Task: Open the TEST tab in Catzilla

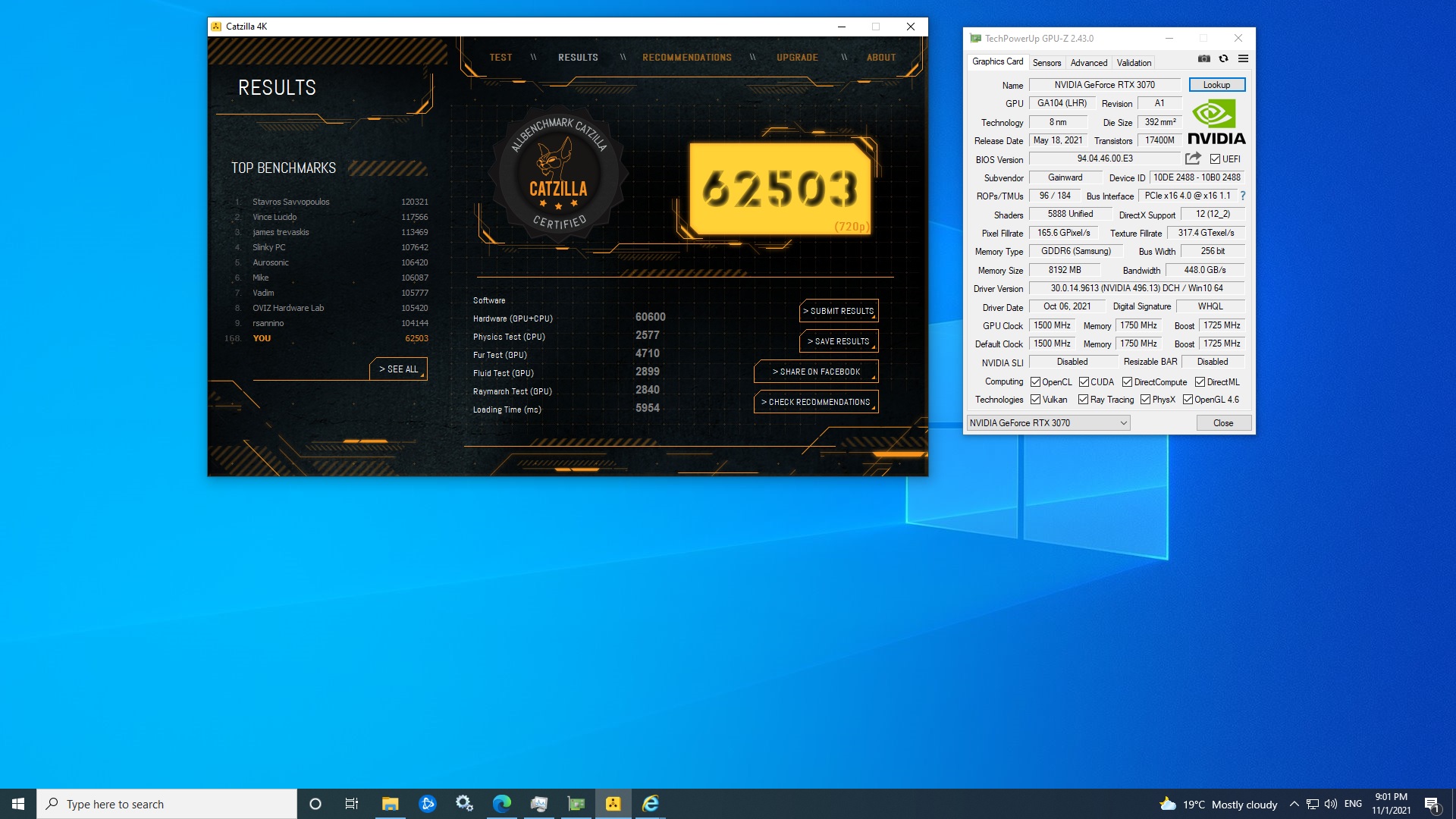Action: [500, 58]
